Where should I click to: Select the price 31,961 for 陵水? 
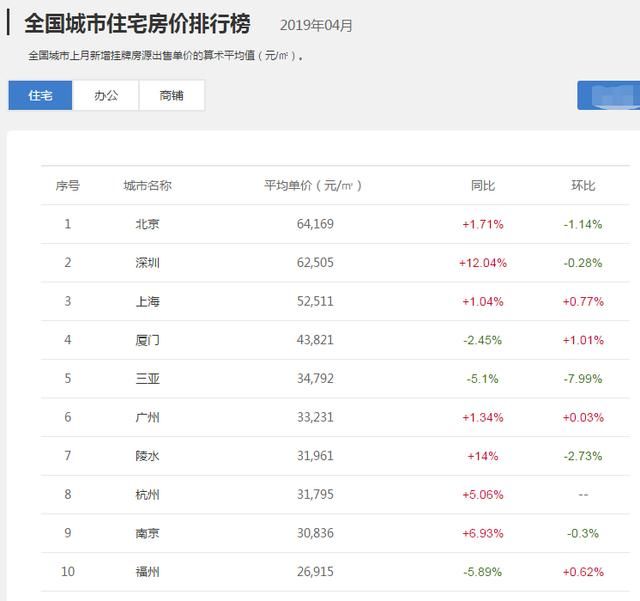[315, 456]
